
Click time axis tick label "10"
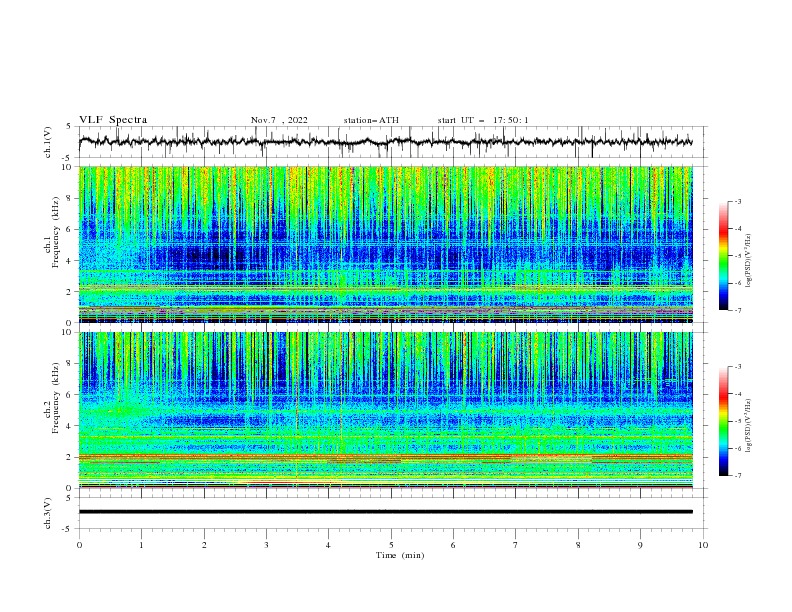(x=703, y=545)
